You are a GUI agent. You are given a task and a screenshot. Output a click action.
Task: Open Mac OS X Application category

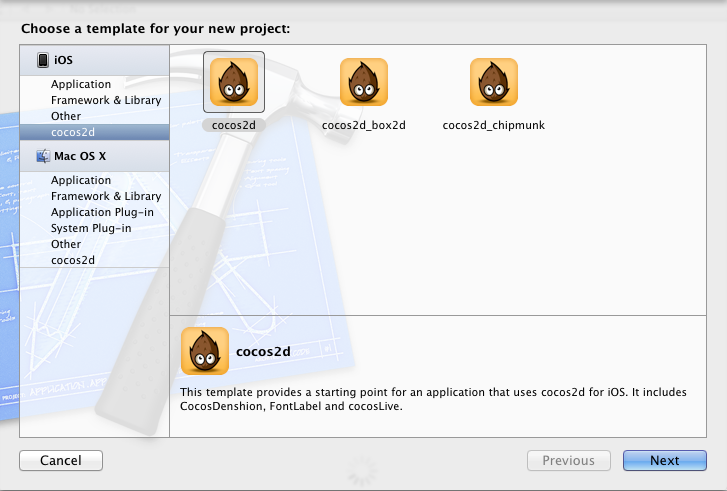coord(95,180)
